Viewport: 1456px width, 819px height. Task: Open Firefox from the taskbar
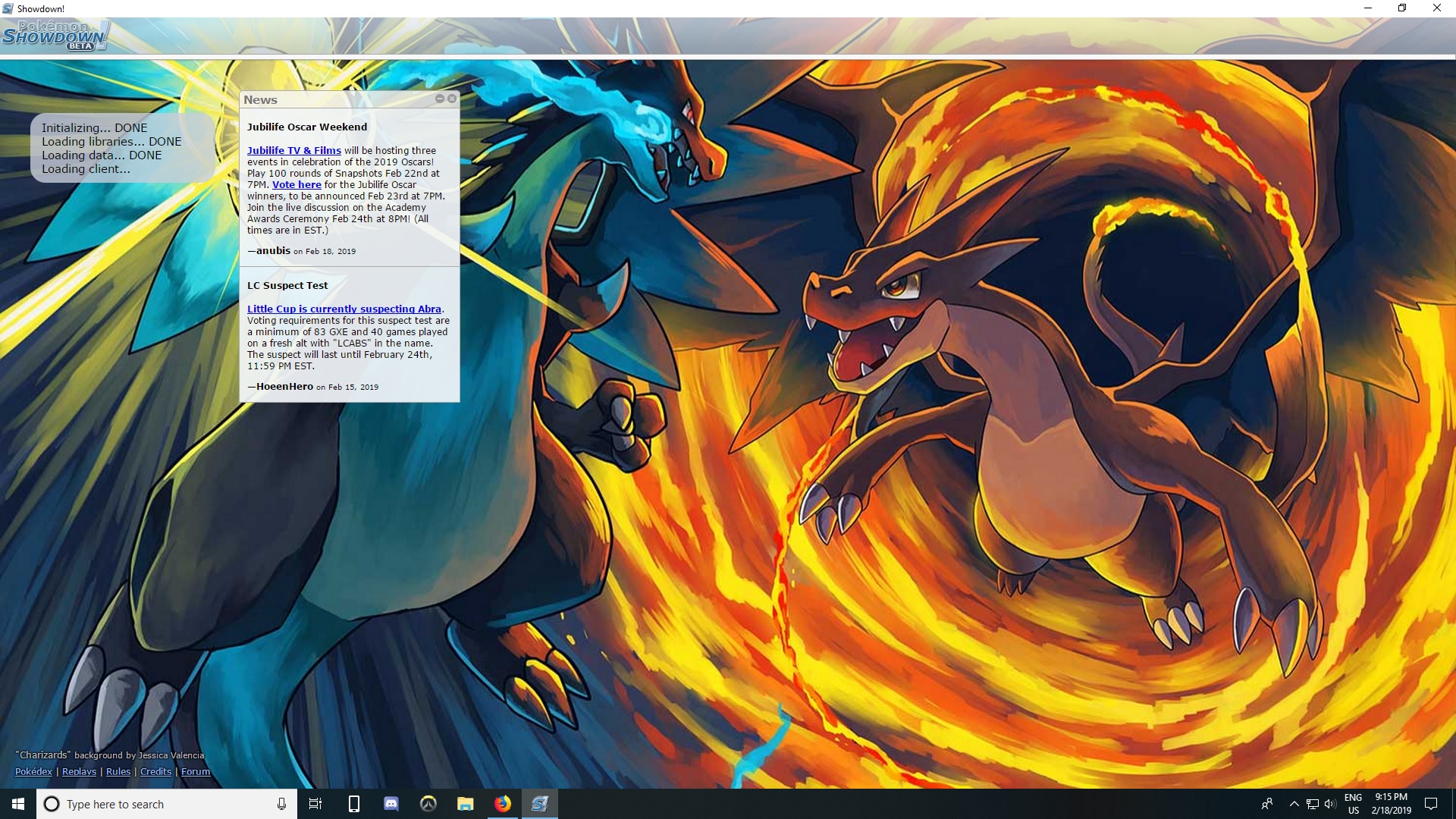[x=503, y=804]
